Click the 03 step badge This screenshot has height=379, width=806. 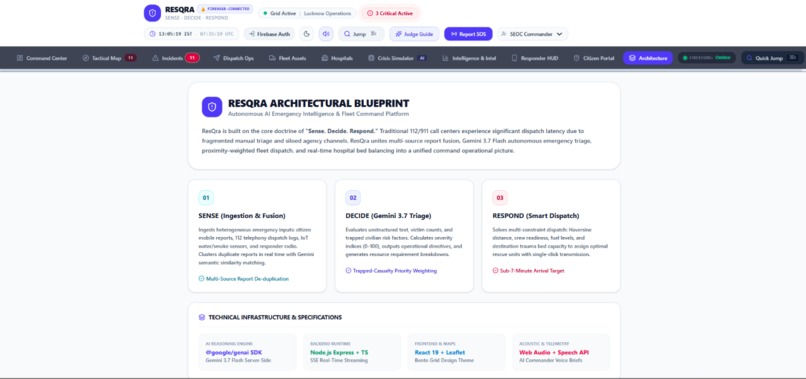click(500, 197)
